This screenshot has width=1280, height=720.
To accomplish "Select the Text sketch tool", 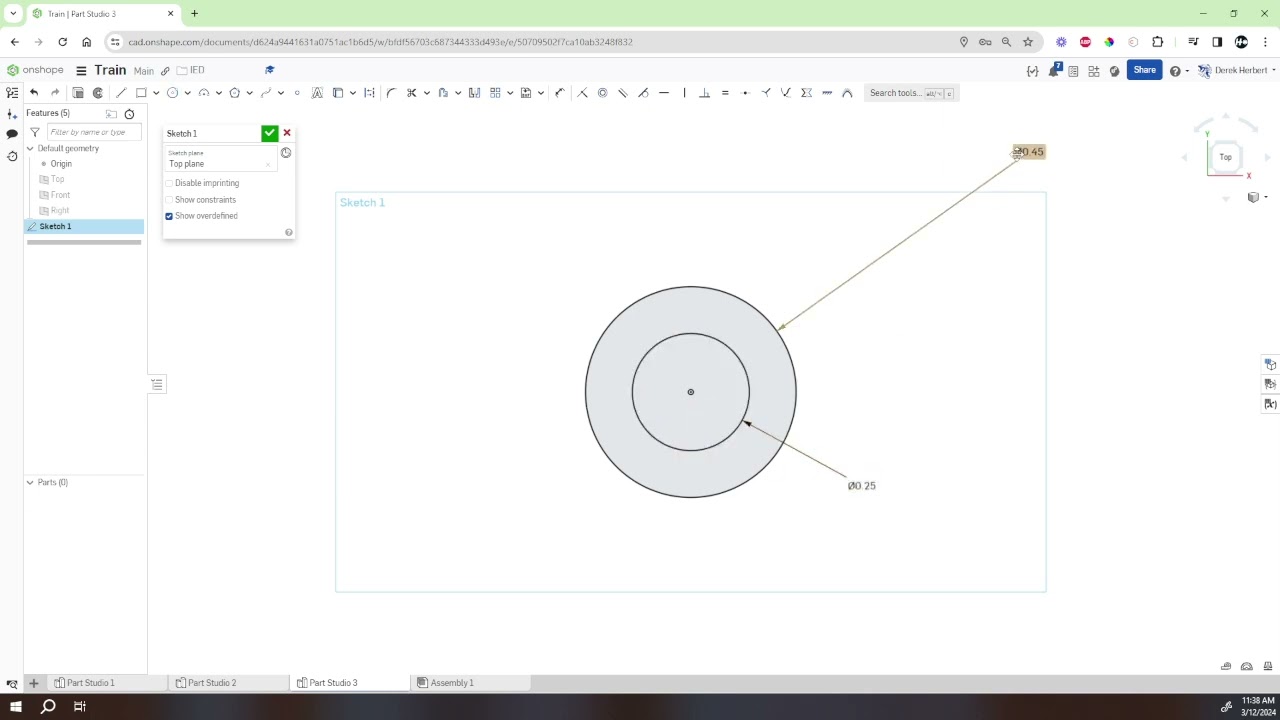I will click(317, 93).
